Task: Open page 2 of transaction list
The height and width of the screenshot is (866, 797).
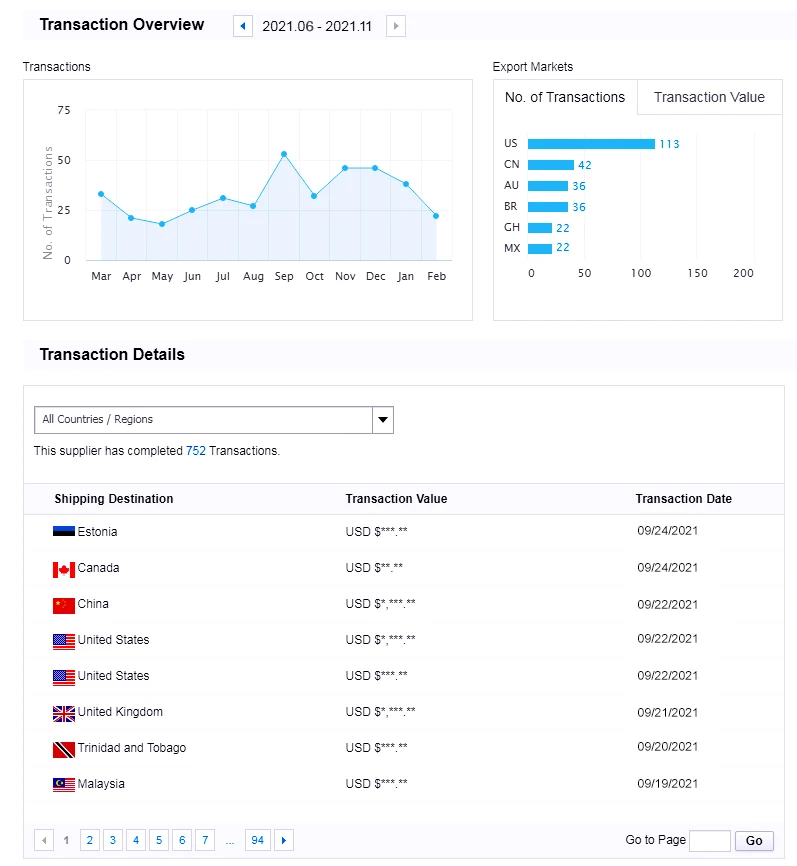Action: (90, 840)
